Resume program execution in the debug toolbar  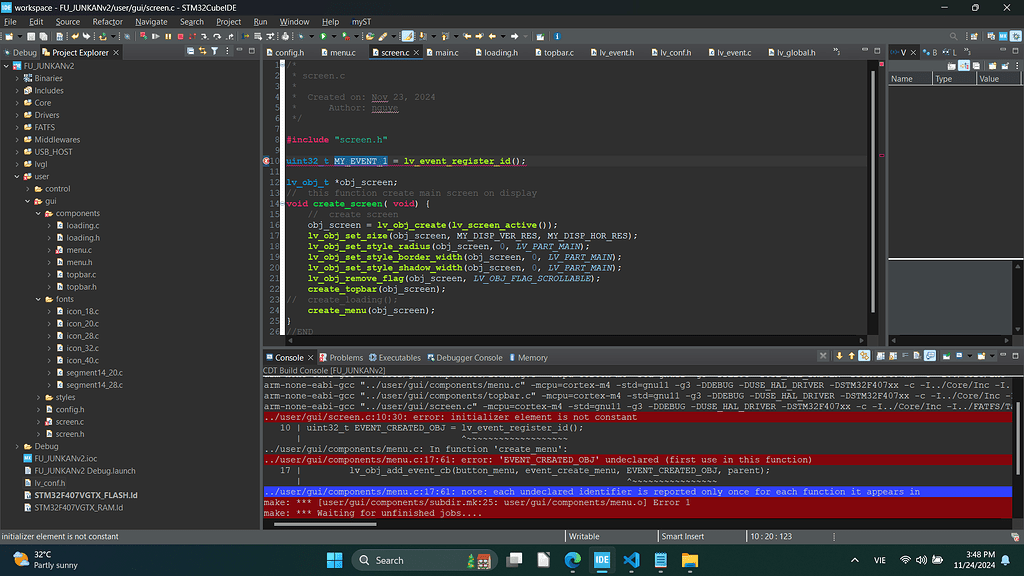[156, 36]
